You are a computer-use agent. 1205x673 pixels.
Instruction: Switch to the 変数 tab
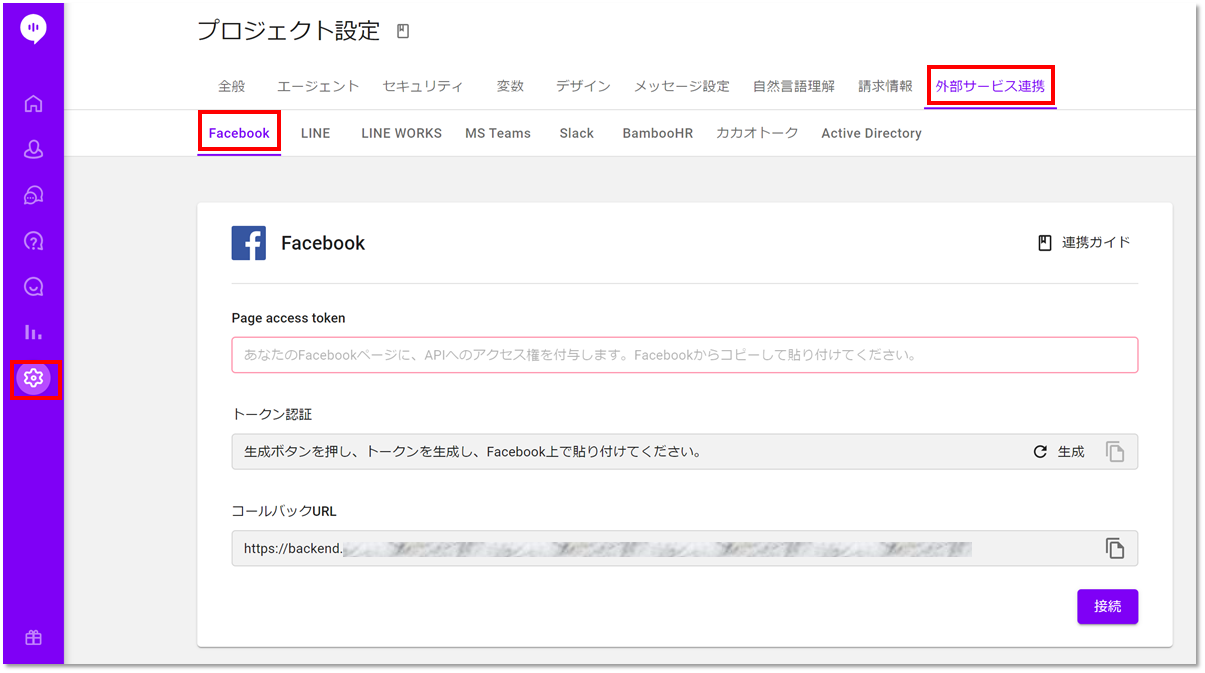click(x=510, y=86)
